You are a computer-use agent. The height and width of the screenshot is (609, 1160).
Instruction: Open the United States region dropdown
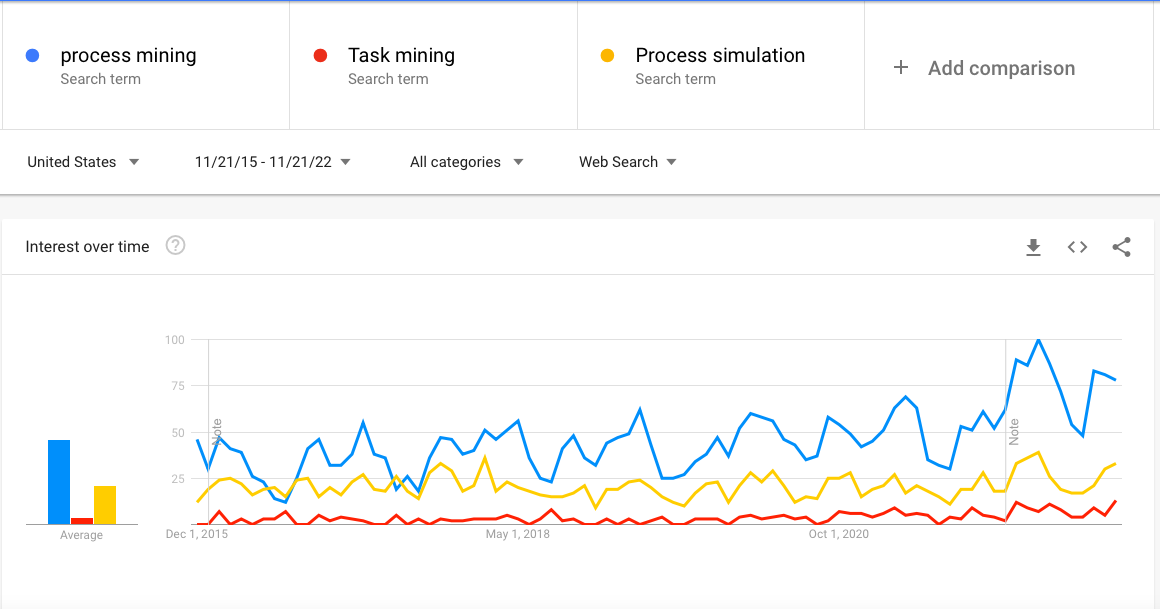tap(84, 161)
